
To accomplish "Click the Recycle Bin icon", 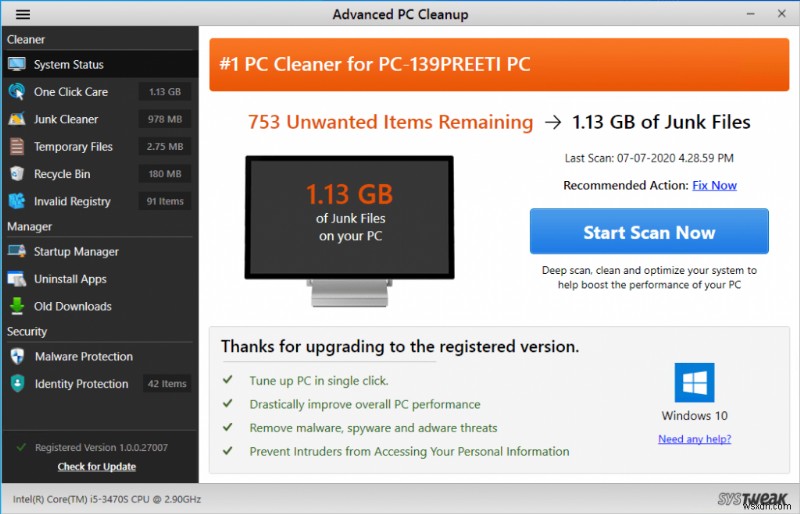I will [16, 174].
